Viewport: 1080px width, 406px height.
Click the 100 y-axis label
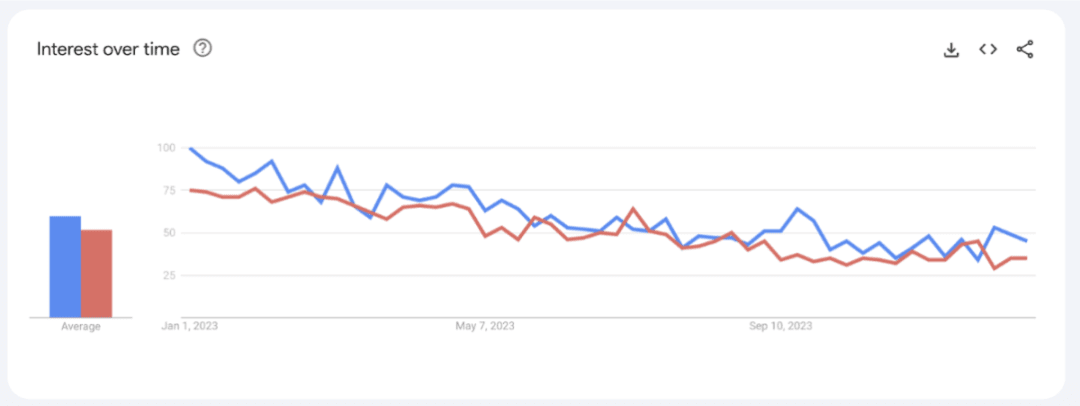point(165,149)
